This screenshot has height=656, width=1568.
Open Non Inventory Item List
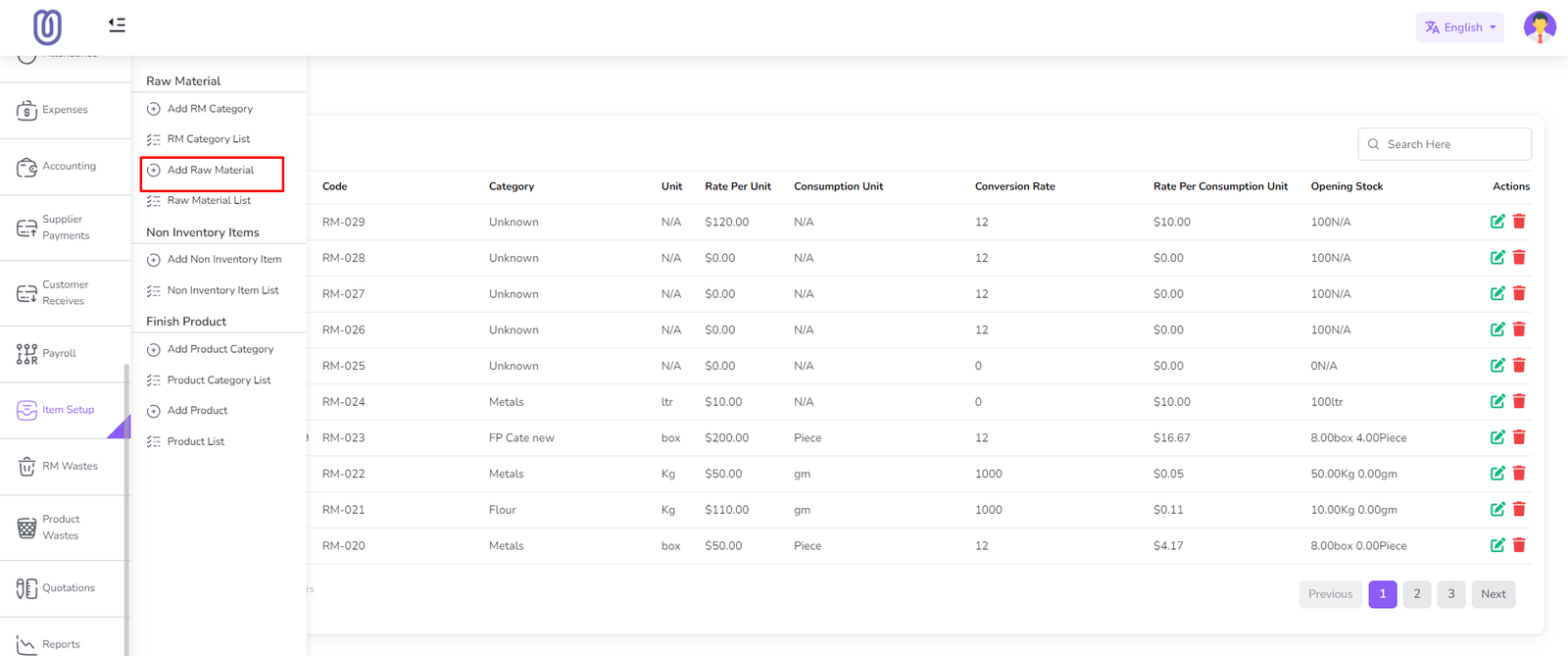(222, 291)
